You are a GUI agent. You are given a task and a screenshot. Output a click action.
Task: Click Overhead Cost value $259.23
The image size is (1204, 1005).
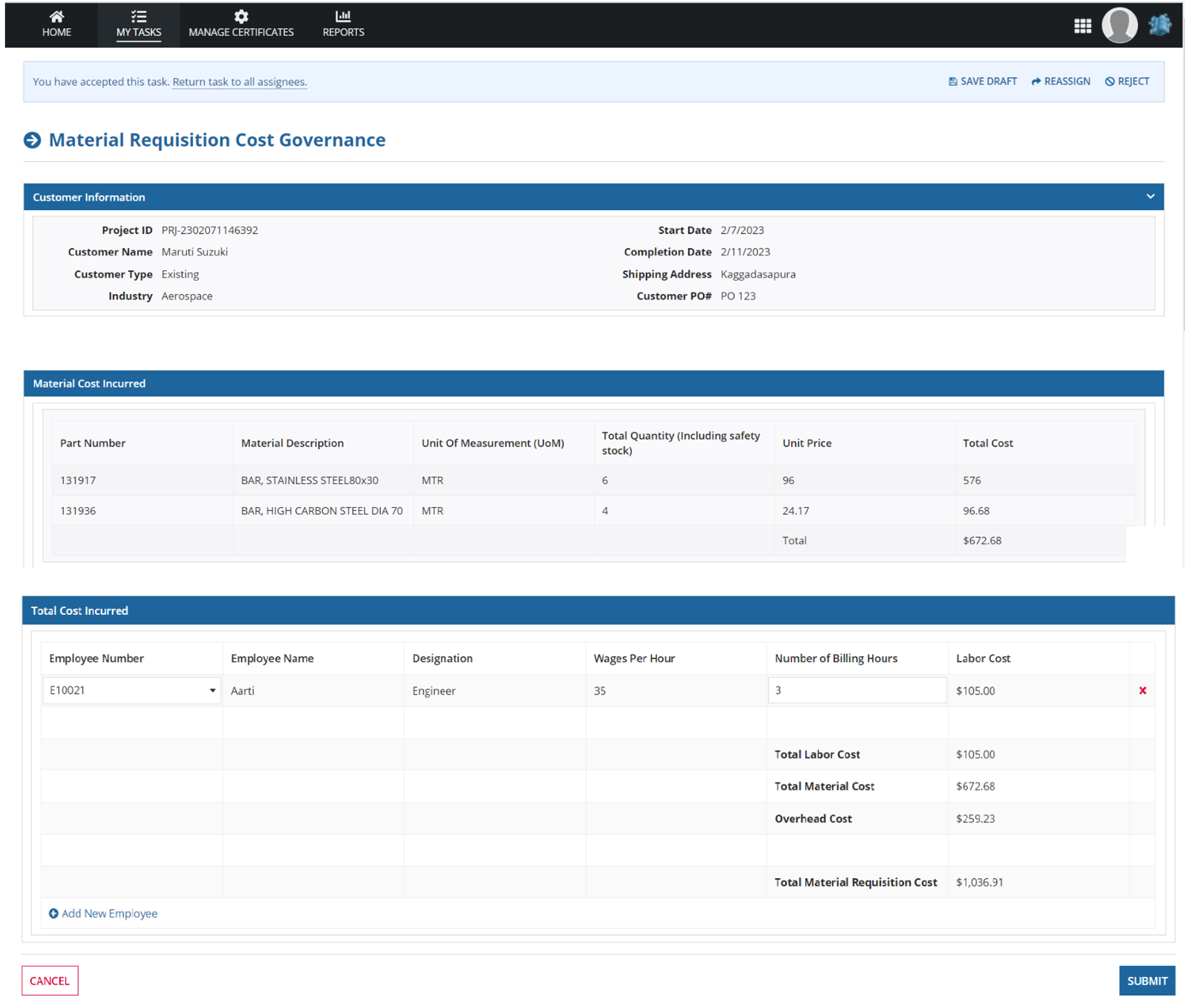975,819
